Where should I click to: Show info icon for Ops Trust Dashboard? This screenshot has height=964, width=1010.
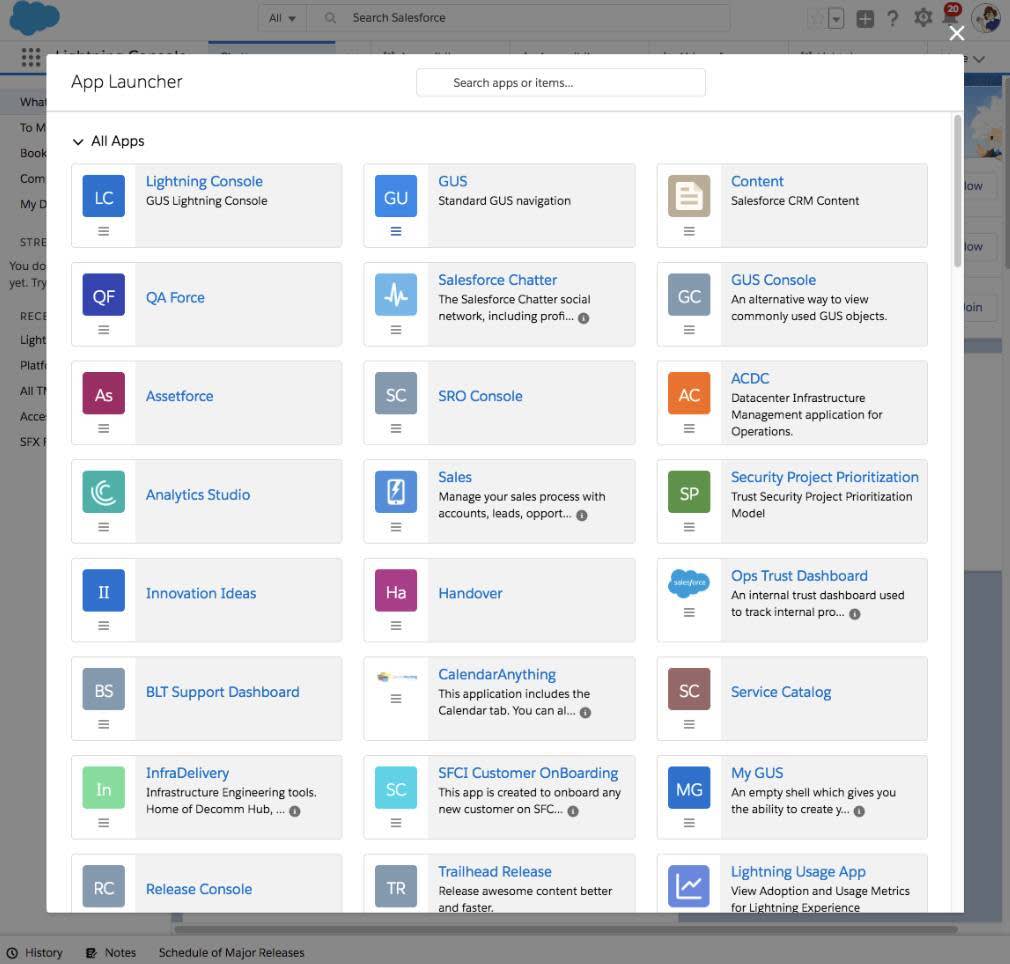click(855, 614)
